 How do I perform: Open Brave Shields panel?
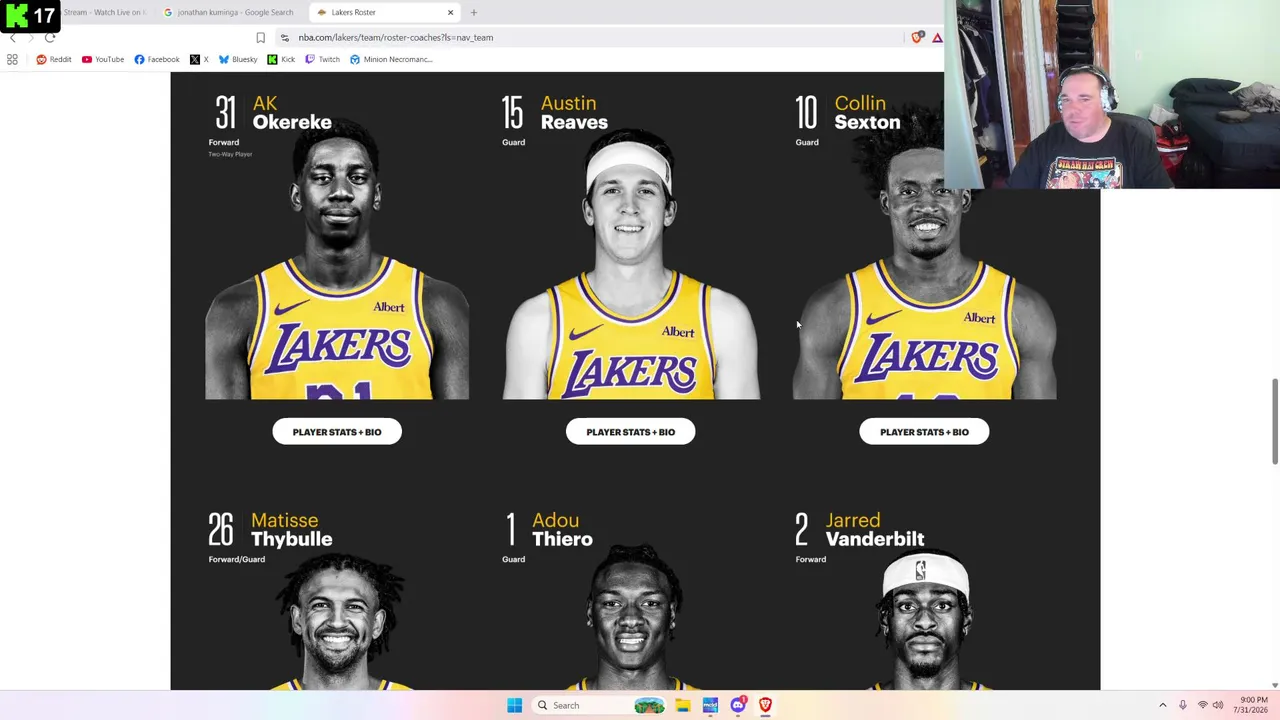[917, 37]
